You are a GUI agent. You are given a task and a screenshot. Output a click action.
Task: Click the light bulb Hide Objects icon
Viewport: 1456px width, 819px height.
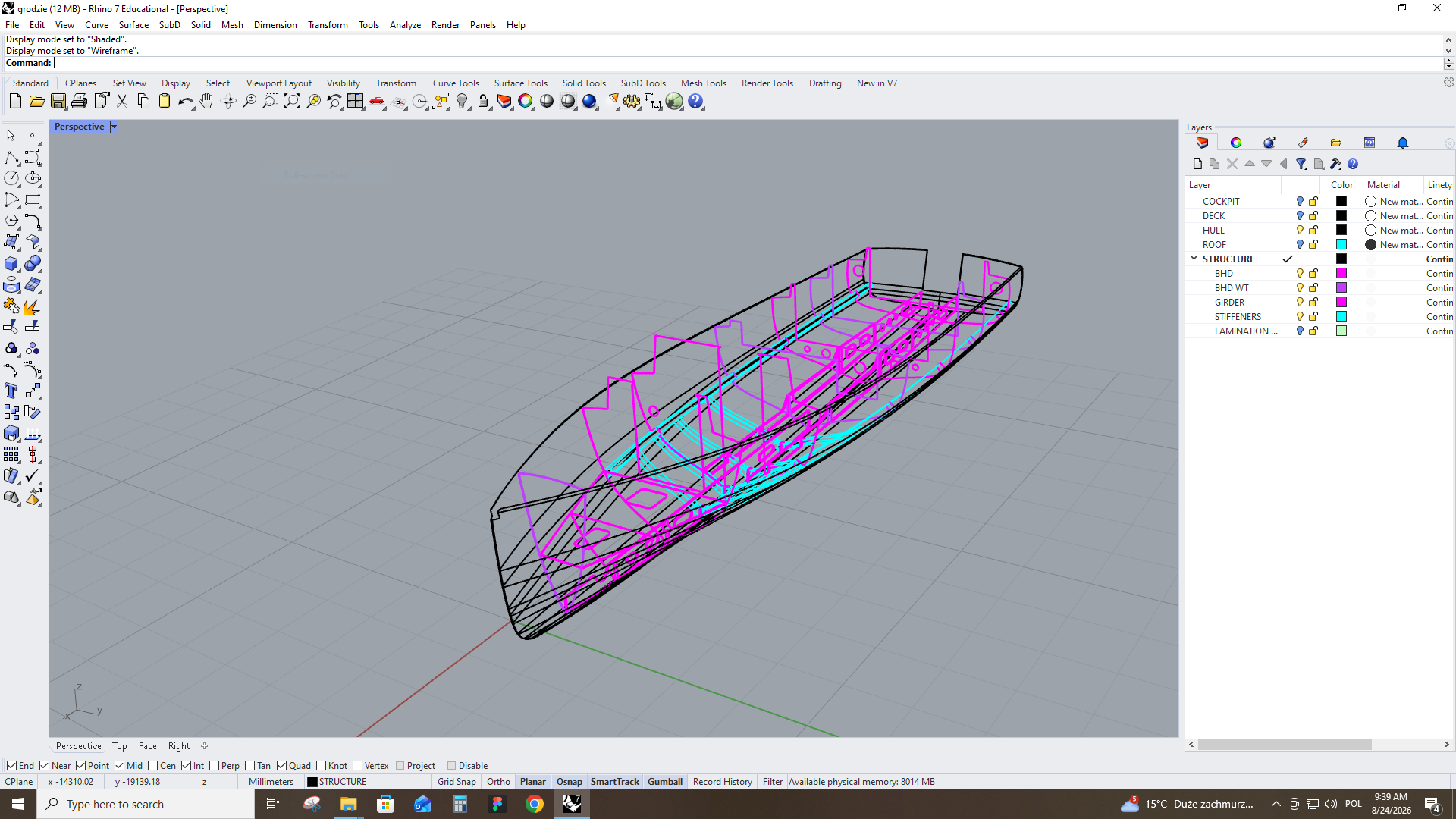pyautogui.click(x=462, y=102)
